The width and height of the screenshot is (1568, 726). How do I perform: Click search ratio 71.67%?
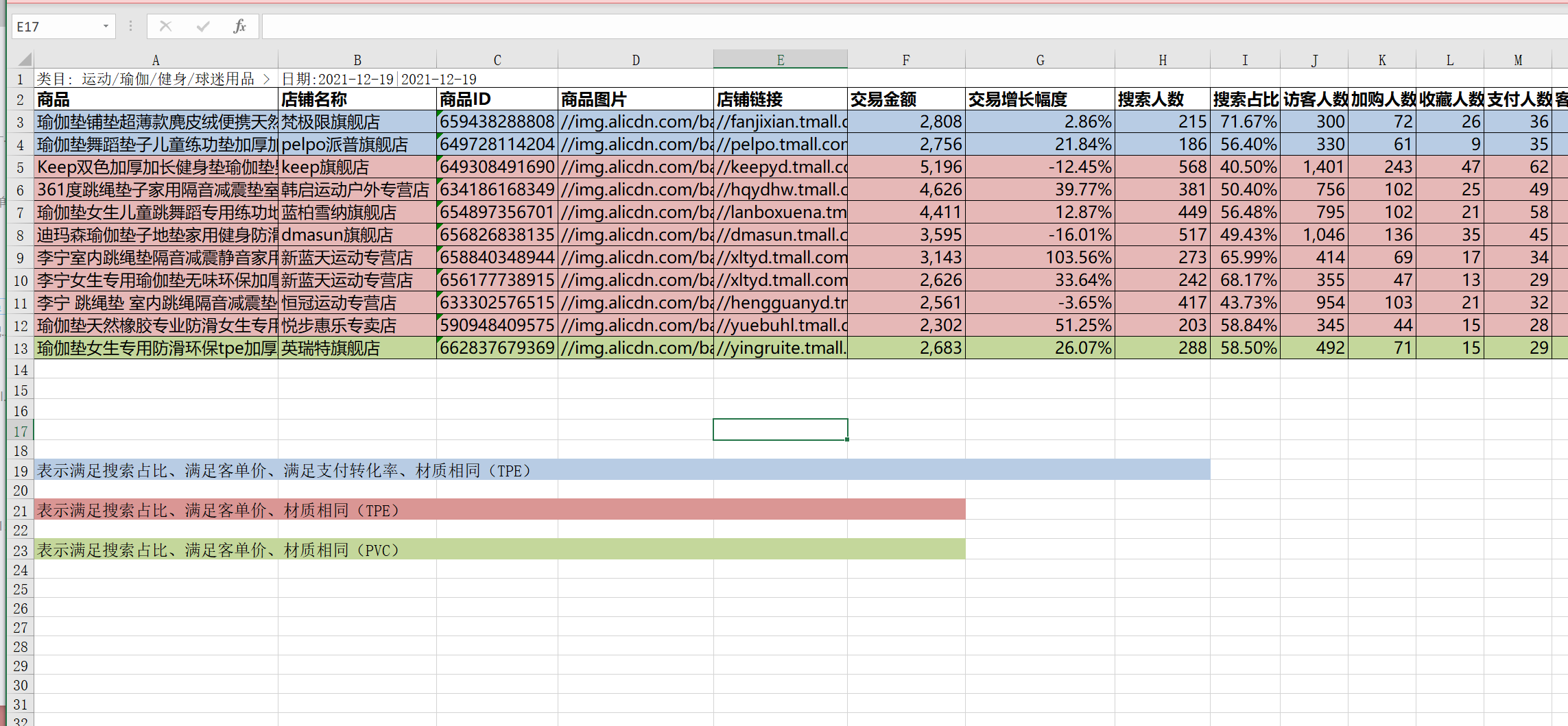[x=1245, y=122]
